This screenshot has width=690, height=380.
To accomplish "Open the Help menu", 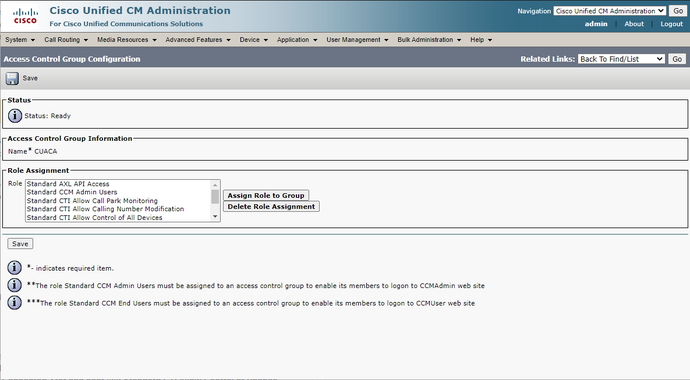I will pyautogui.click(x=481, y=40).
